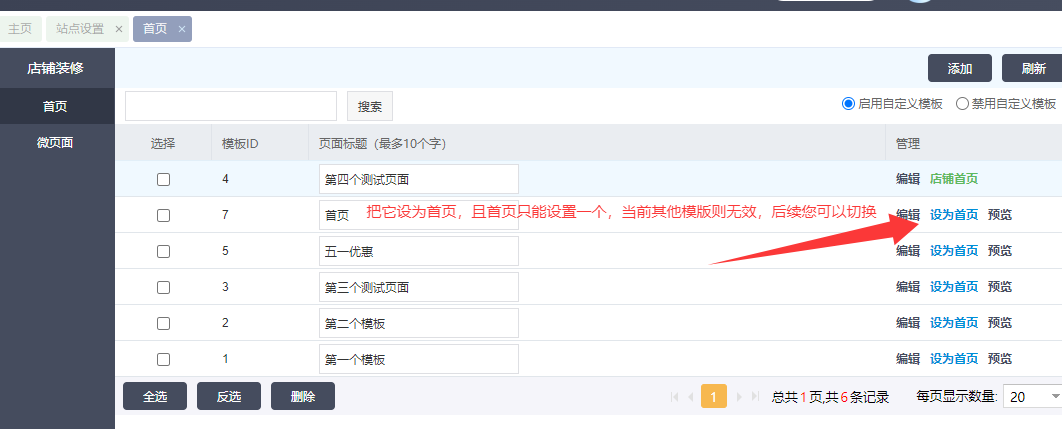This screenshot has width=1062, height=429.
Task: Tick the checkbox for 第一个模板
Action: pos(163,359)
